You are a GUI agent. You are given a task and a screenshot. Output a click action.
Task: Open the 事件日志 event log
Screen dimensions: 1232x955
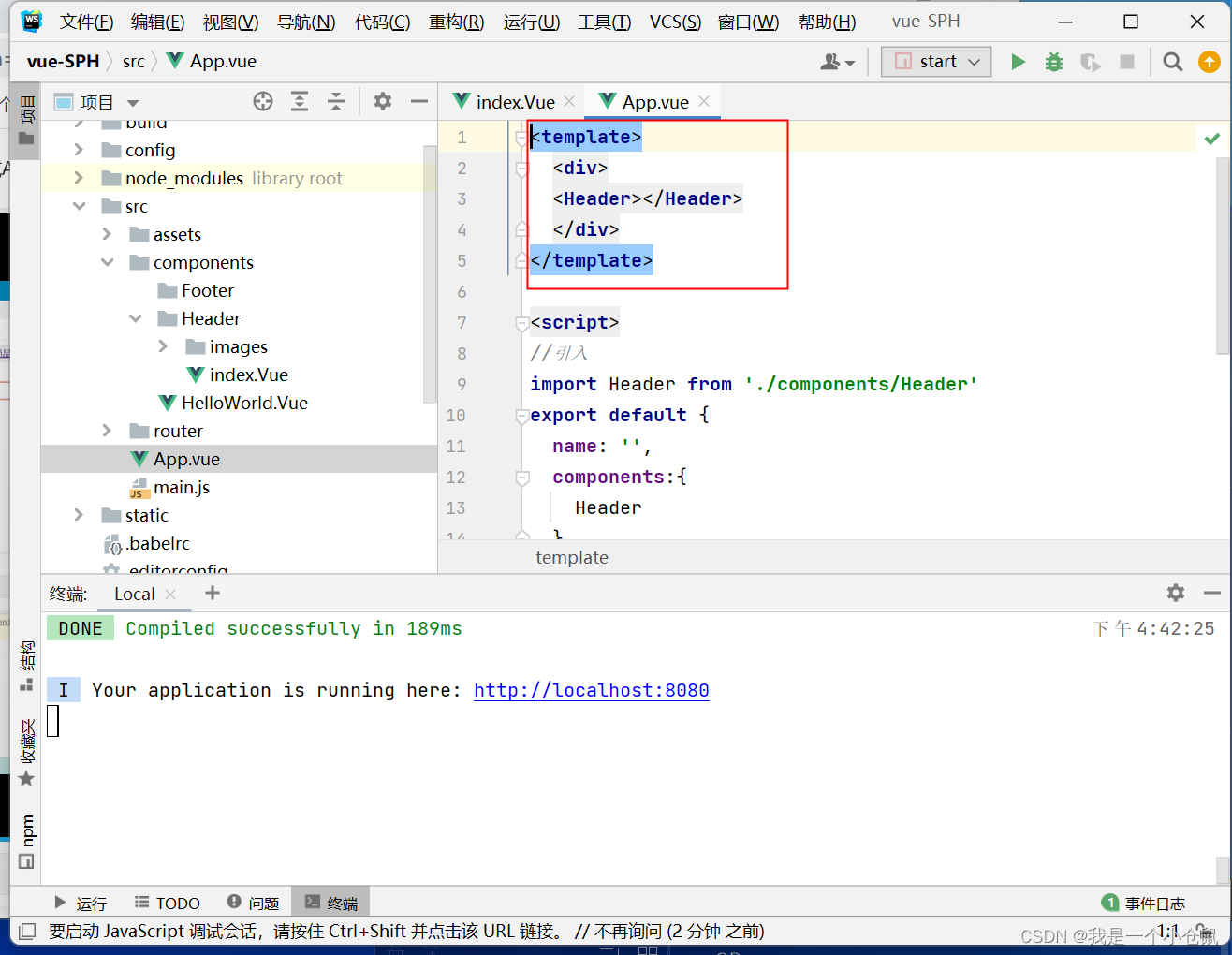click(x=1144, y=903)
